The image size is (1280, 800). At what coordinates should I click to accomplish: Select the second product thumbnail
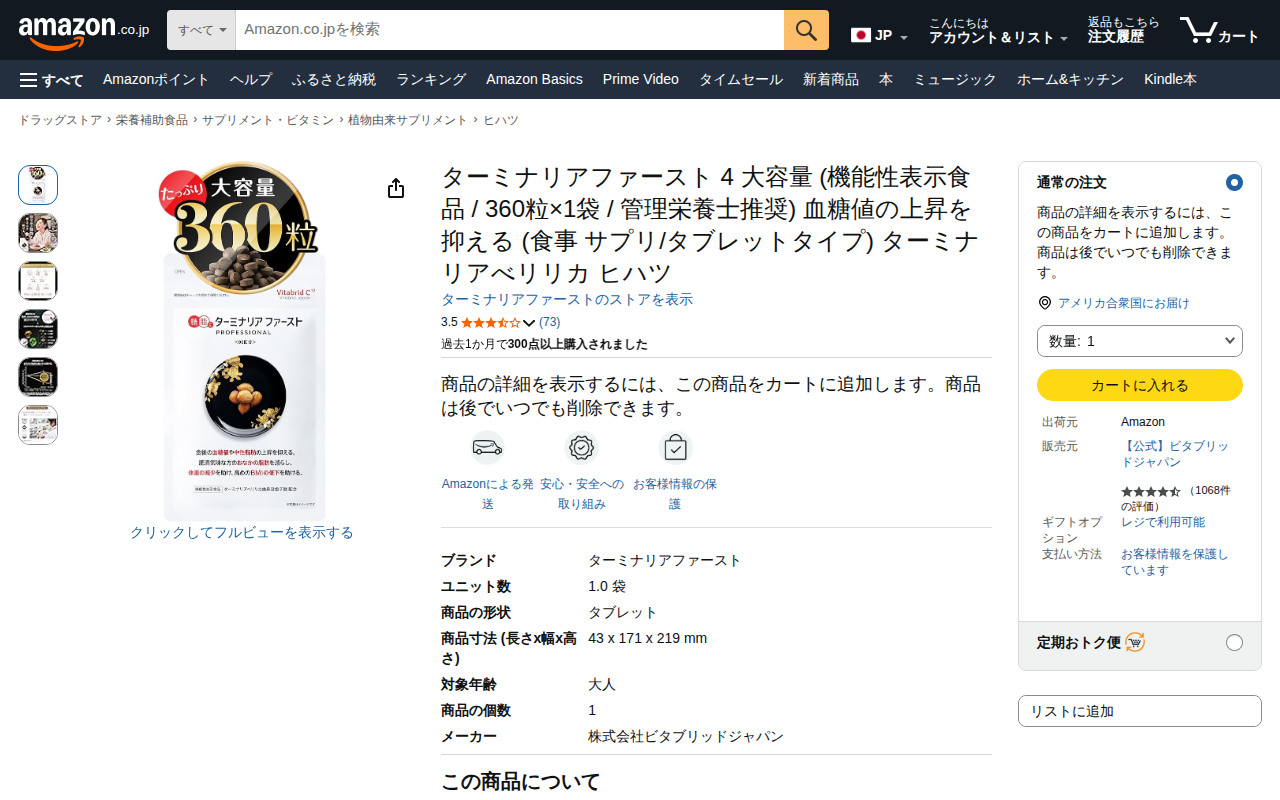[x=38, y=233]
